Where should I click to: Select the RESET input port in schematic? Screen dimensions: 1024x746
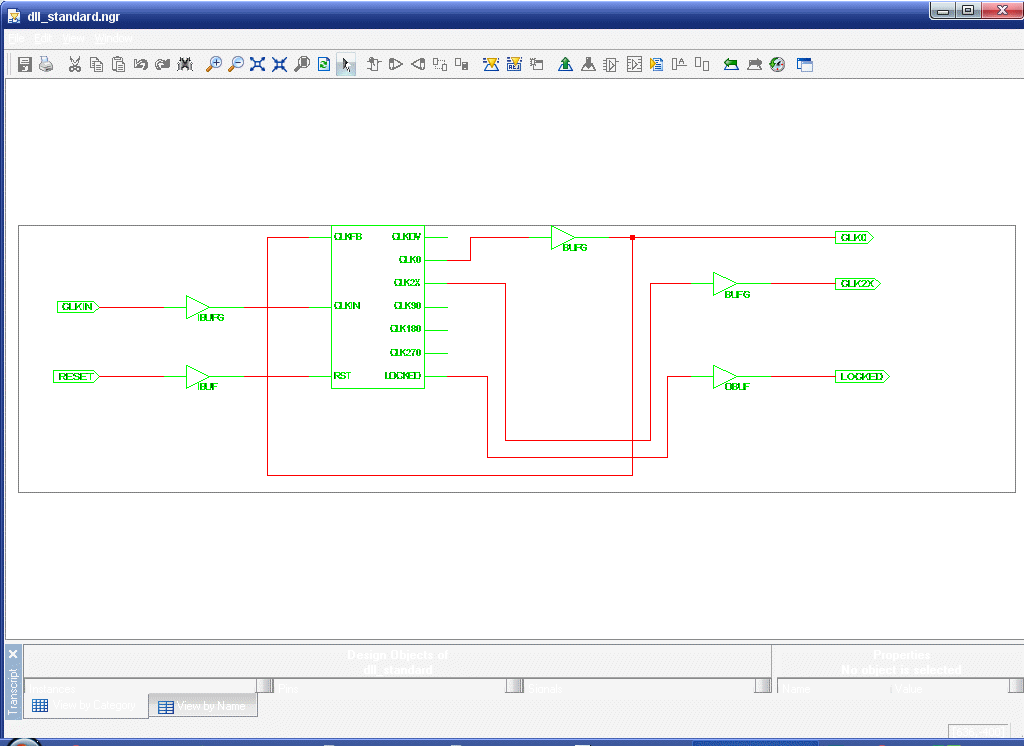click(x=74, y=377)
